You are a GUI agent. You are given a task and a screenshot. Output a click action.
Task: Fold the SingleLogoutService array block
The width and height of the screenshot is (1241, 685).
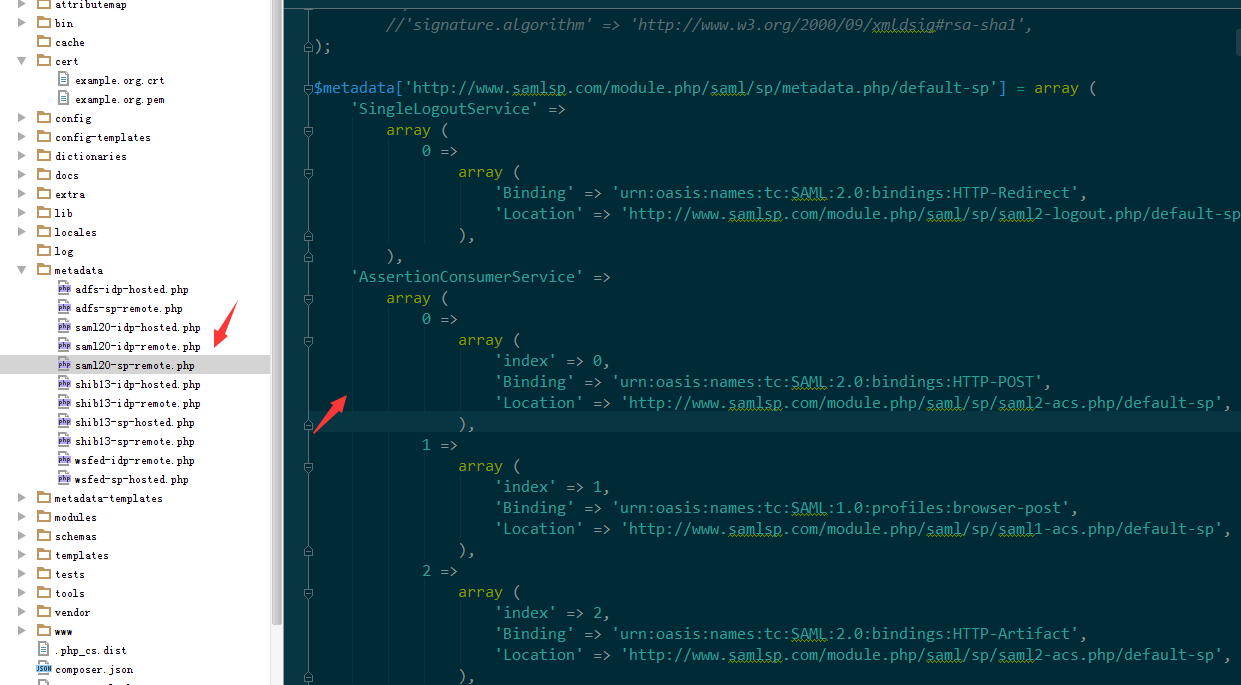pyautogui.click(x=308, y=129)
